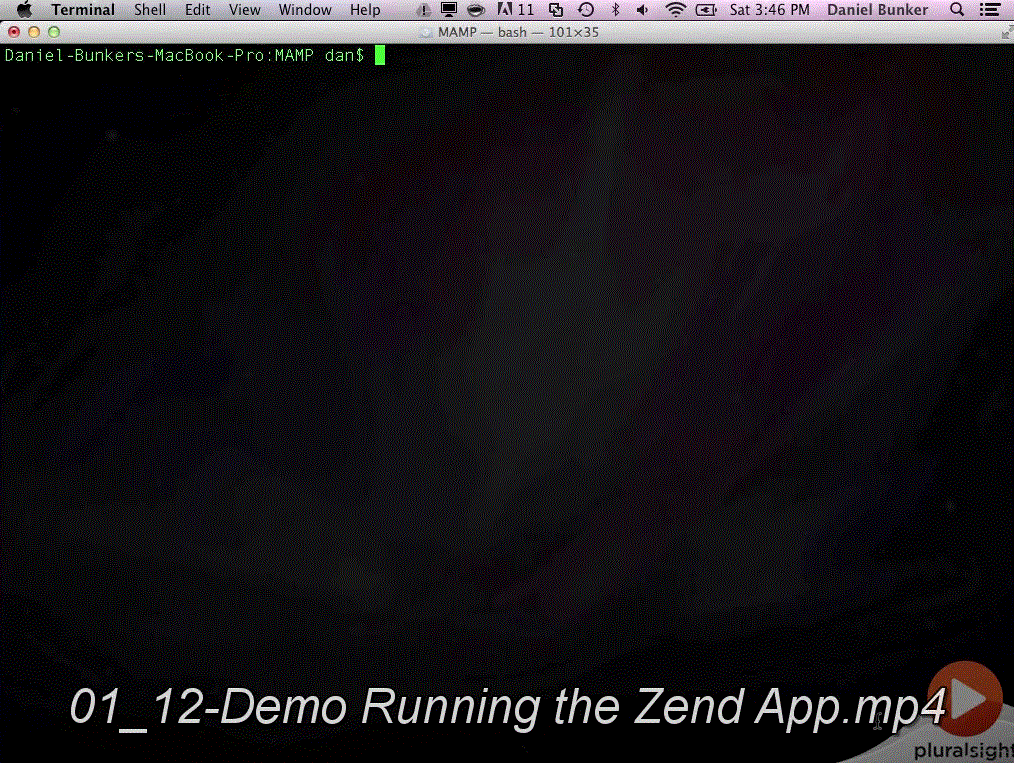Open the Wi-Fi status menu
This screenshot has width=1014, height=763.
pyautogui.click(x=675, y=10)
